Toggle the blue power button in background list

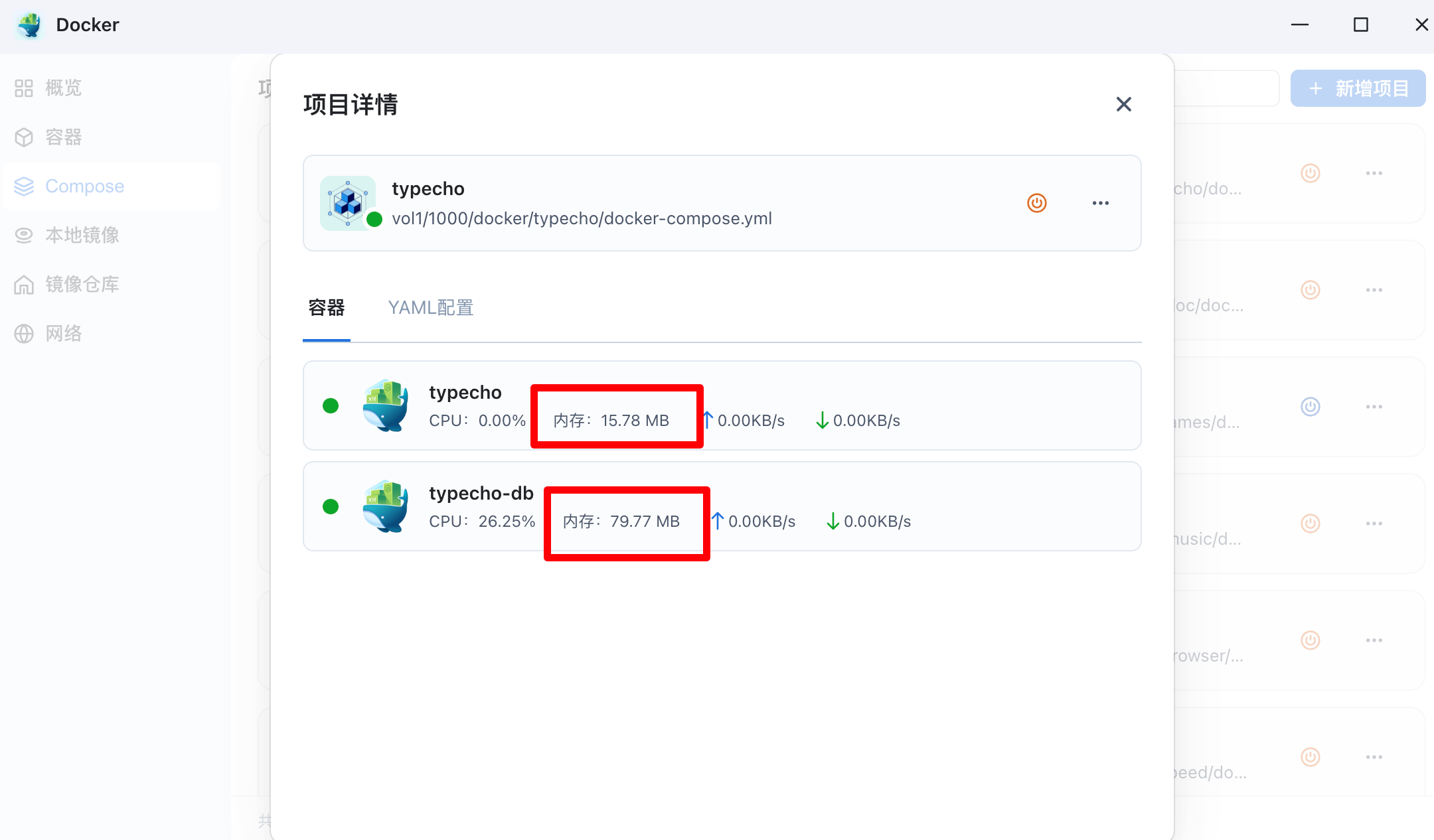pos(1310,407)
